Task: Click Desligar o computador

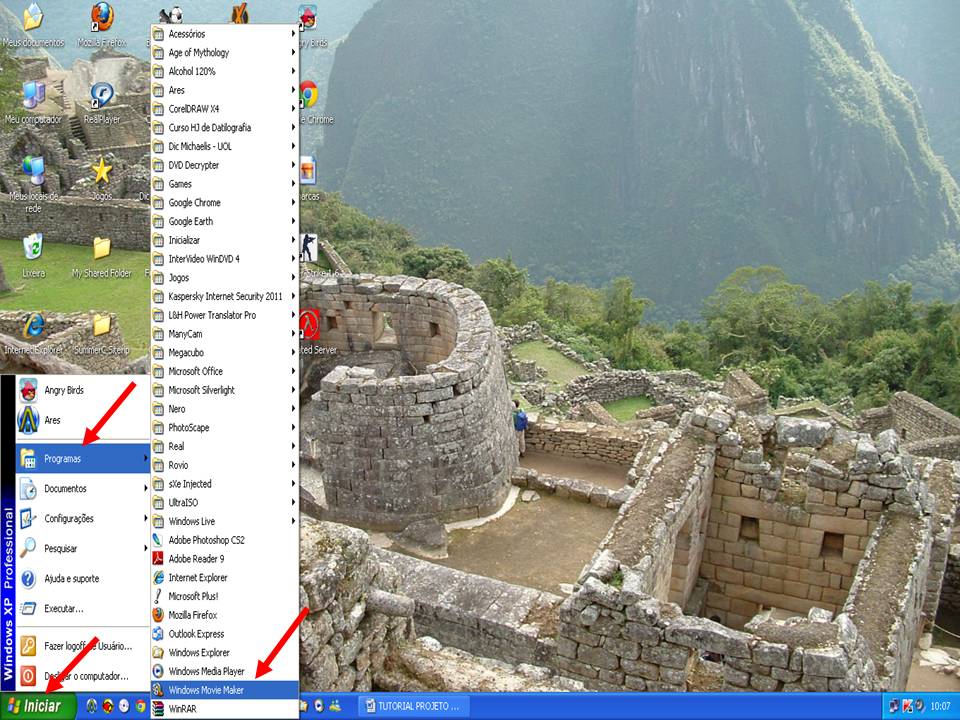Action: (x=83, y=676)
